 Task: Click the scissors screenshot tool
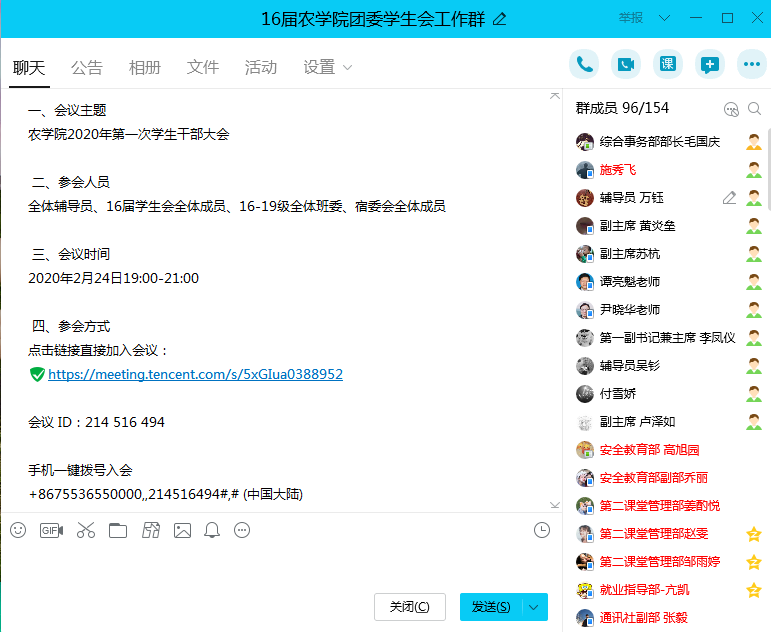tap(85, 530)
